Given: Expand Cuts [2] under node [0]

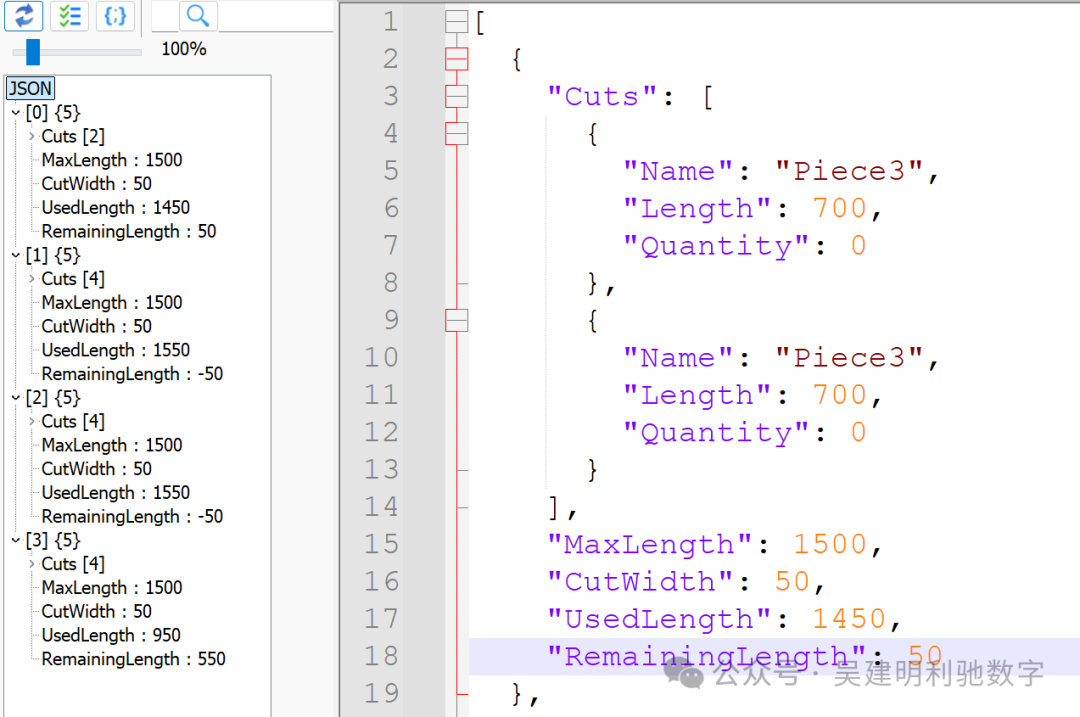Looking at the screenshot, I should pyautogui.click(x=32, y=136).
